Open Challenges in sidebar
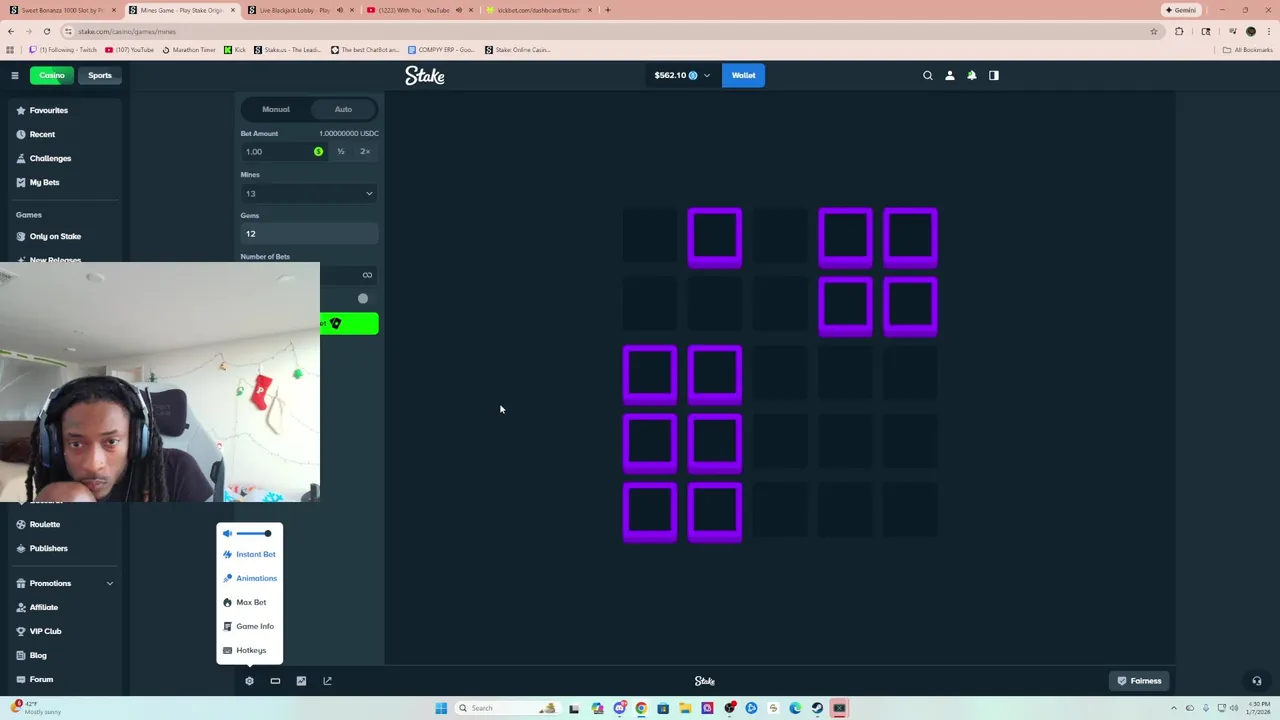 pos(50,158)
